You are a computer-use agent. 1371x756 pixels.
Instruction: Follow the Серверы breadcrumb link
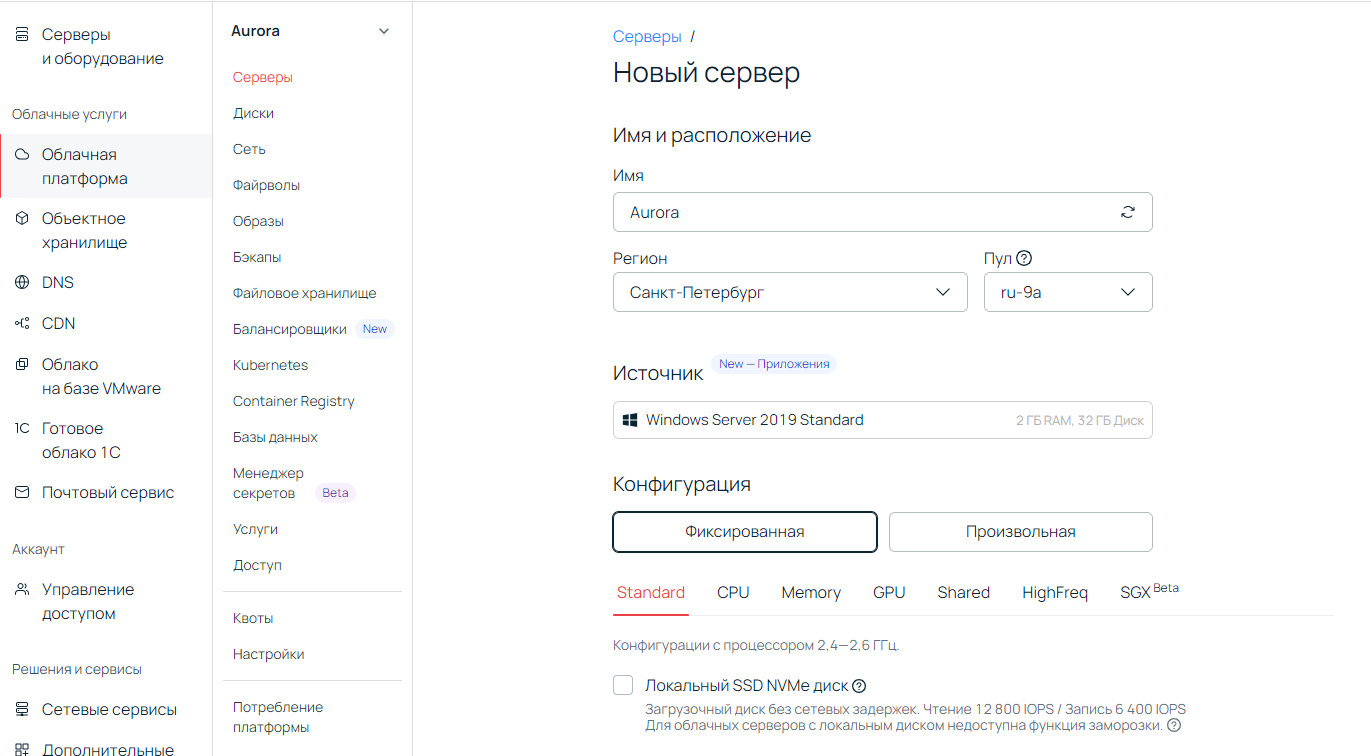click(x=647, y=36)
